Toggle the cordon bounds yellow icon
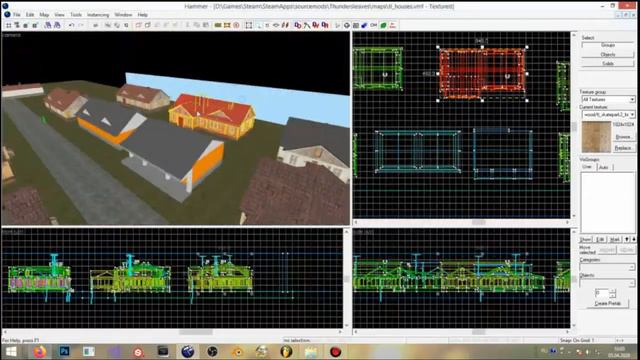 click(218, 25)
